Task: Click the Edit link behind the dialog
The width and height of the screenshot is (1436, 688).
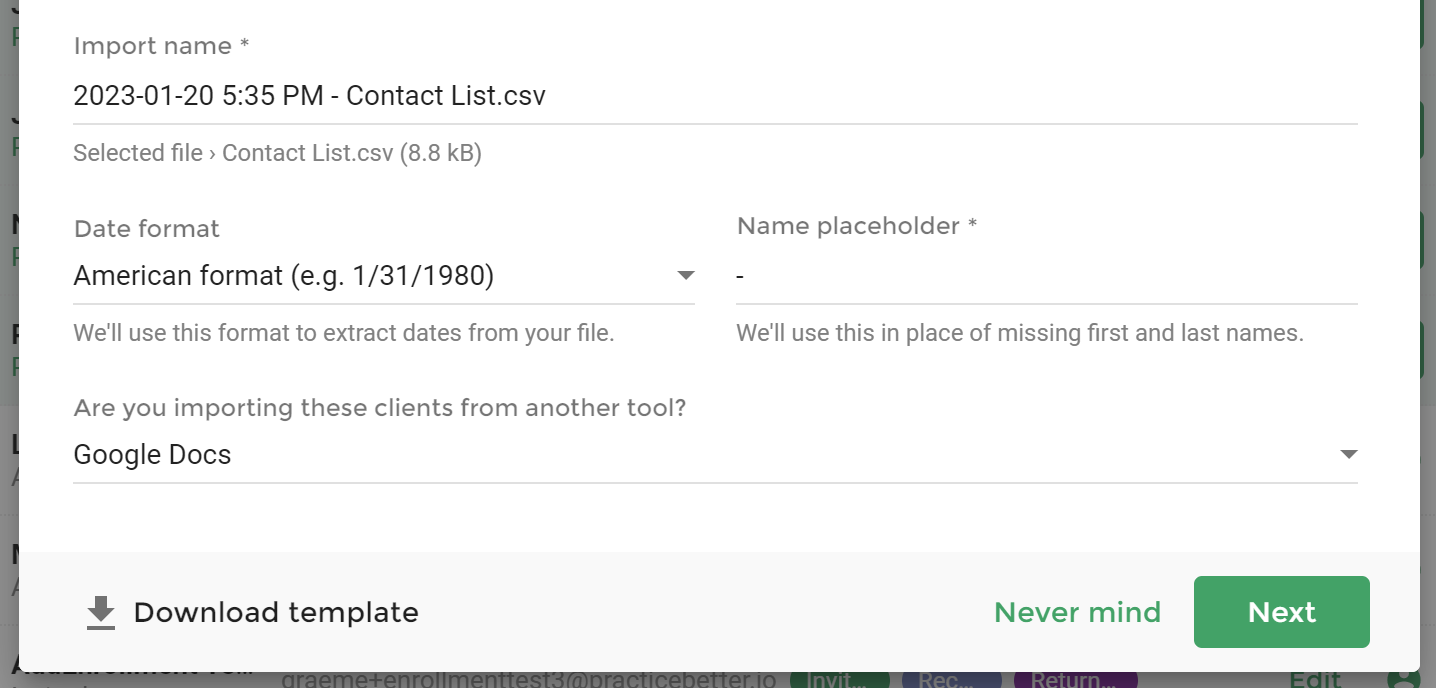Action: [x=1315, y=679]
